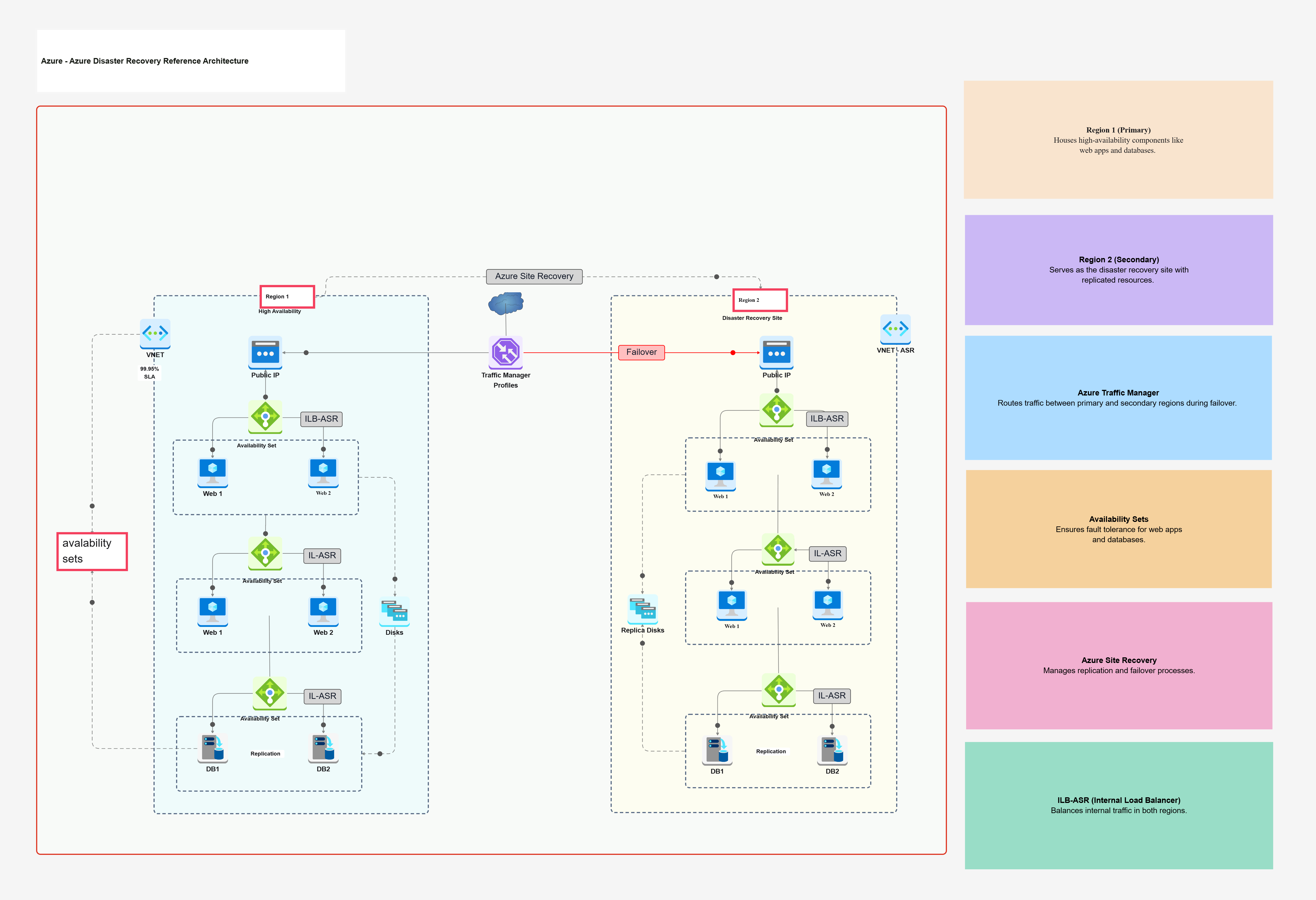Click the 'Traffic Manager Profiles' text label
This screenshot has width=1316, height=900.
[506, 380]
